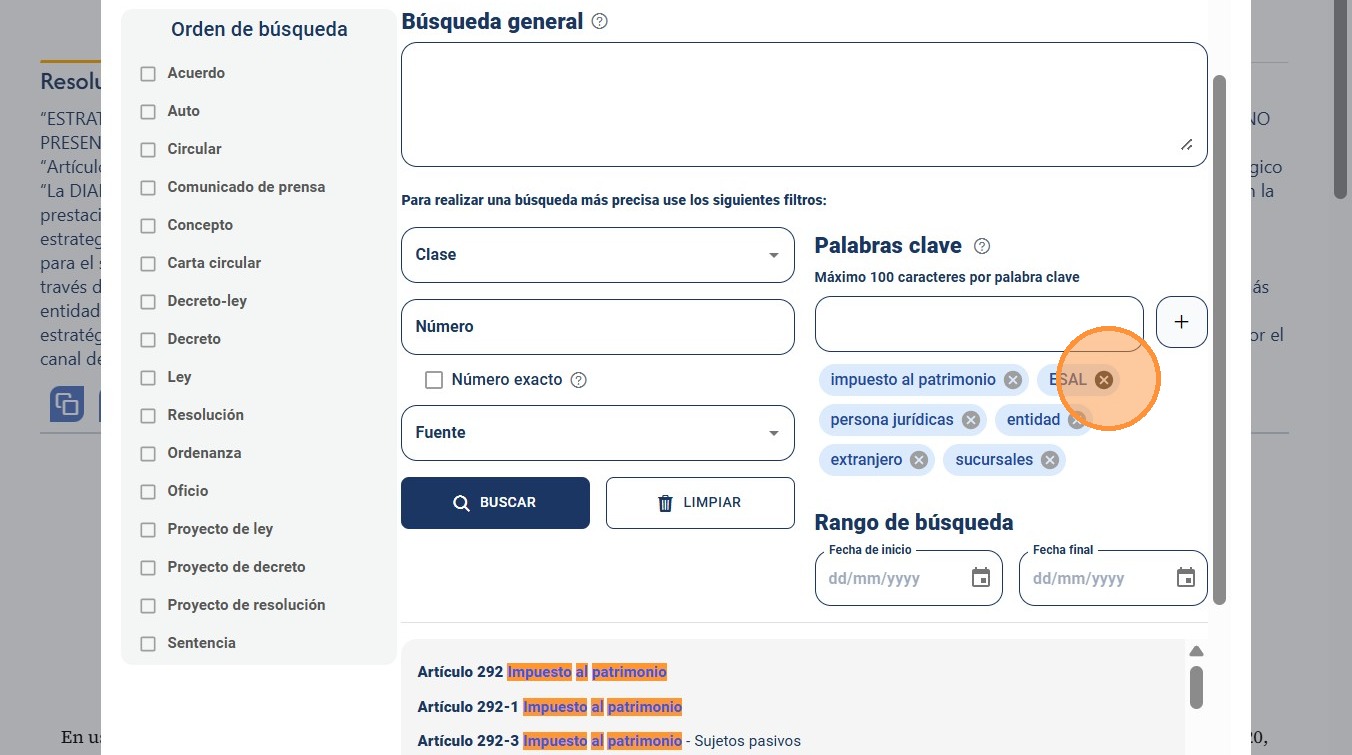Remove the 'sucursales' keyword chip
The width and height of the screenshot is (1352, 755).
pos(1050,460)
